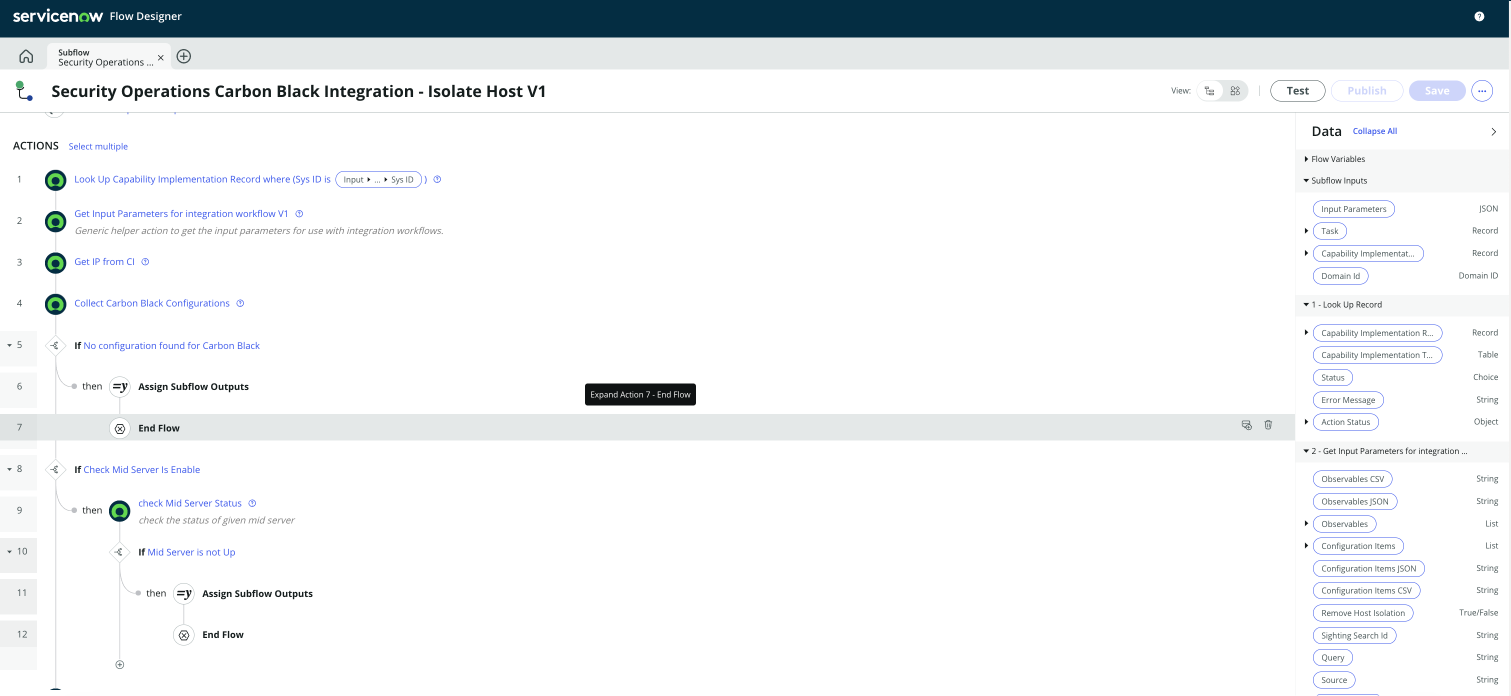Screen dimensions: 1511x696
Task: Select the Input Parameters JSON pill
Action: point(1353,209)
